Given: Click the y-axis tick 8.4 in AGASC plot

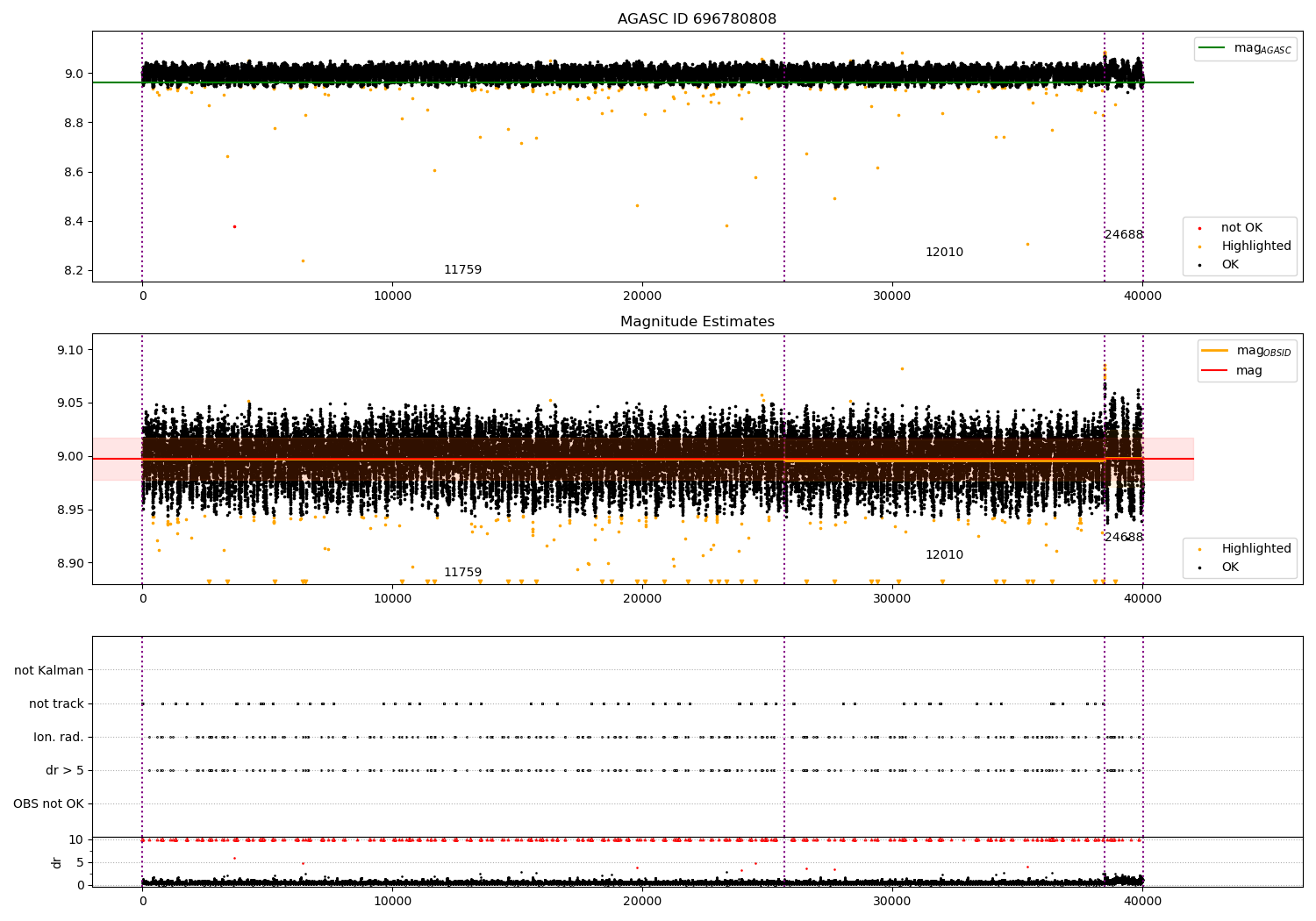Looking at the screenshot, I should [75, 222].
